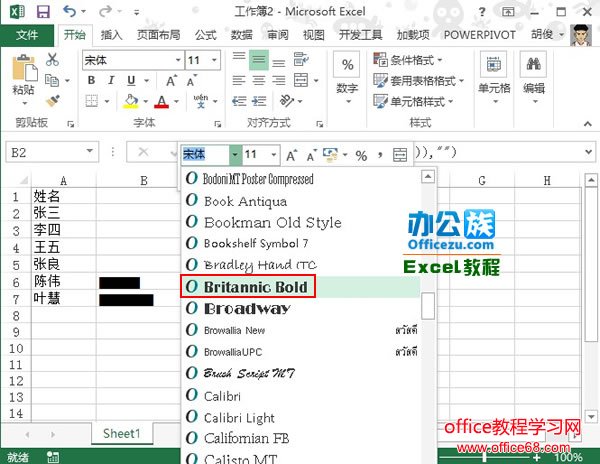600x464 pixels.
Task: Click cell A6 containing 陈伟
Action: tap(64, 281)
